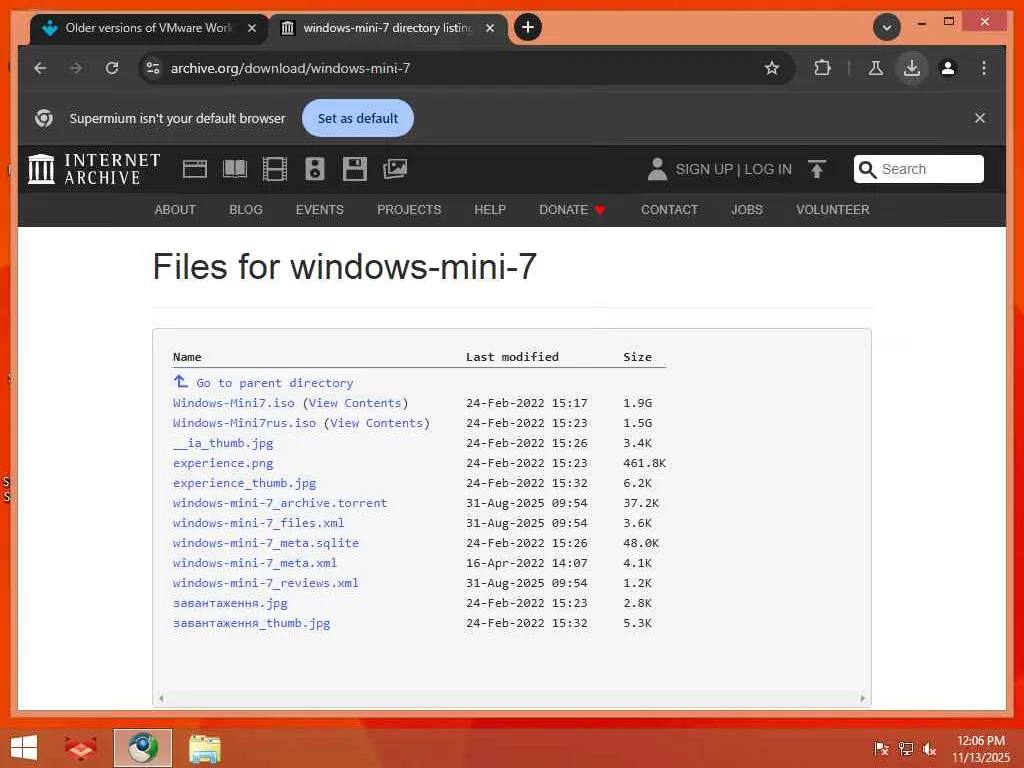Image resolution: width=1024 pixels, height=768 pixels.
Task: View Contents of Windows-Mini7.iso
Action: click(355, 403)
